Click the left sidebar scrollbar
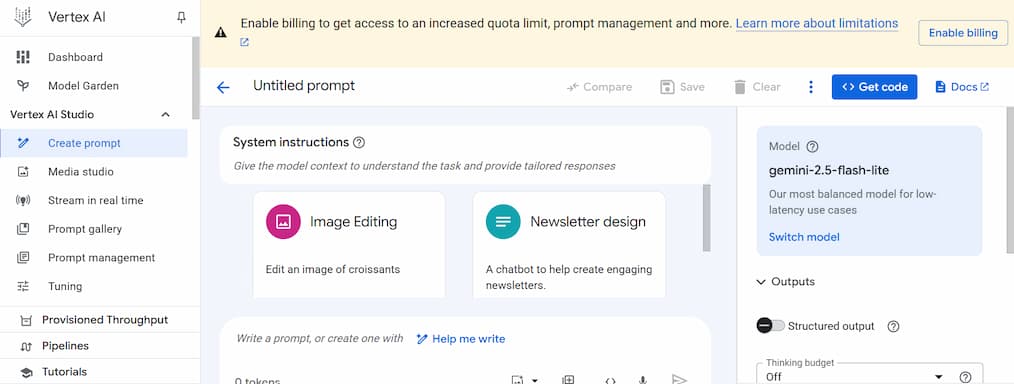The height and width of the screenshot is (384, 1014). point(196,78)
